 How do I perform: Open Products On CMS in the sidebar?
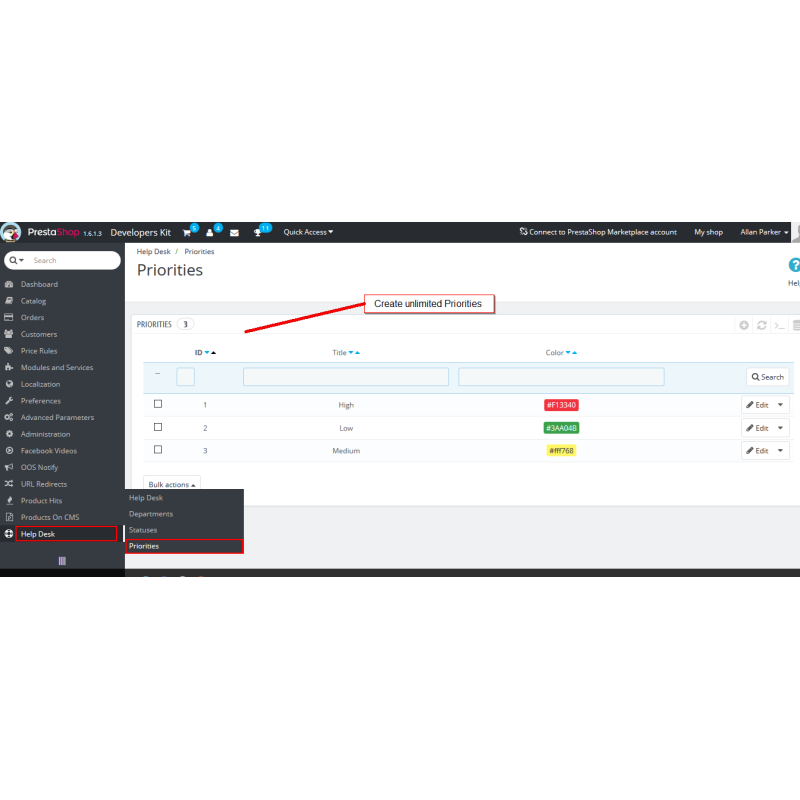50,517
